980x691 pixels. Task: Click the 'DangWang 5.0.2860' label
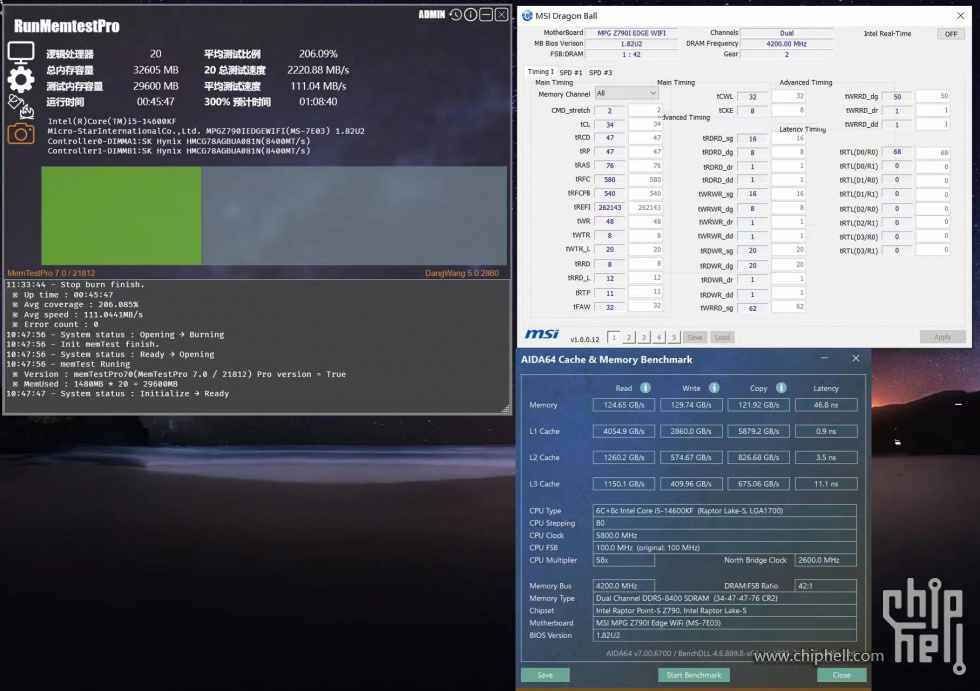point(462,273)
